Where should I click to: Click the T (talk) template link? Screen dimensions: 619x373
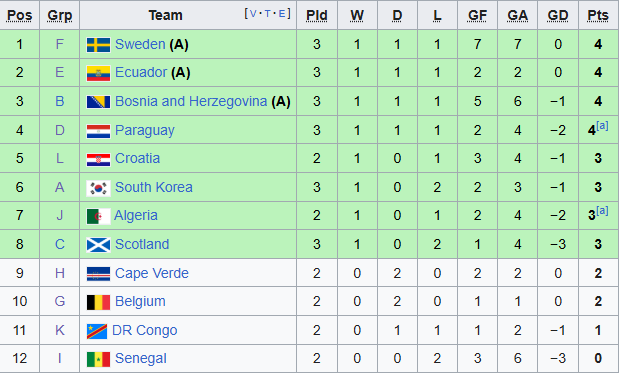(268, 14)
